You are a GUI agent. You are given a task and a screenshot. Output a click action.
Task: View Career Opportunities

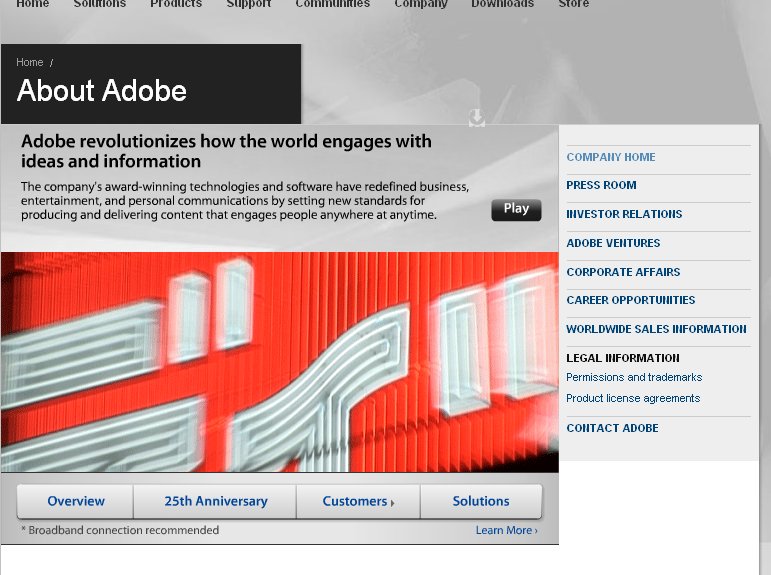point(630,300)
